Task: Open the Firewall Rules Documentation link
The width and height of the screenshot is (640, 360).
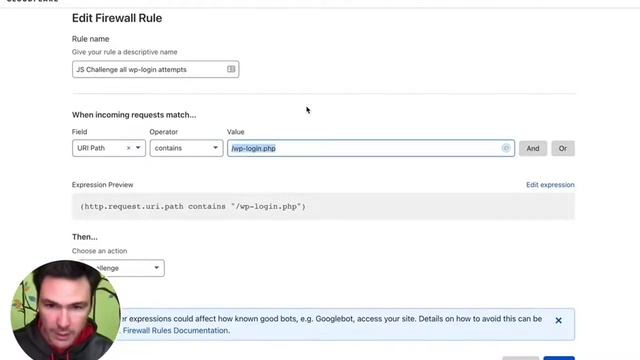Action: point(176,331)
